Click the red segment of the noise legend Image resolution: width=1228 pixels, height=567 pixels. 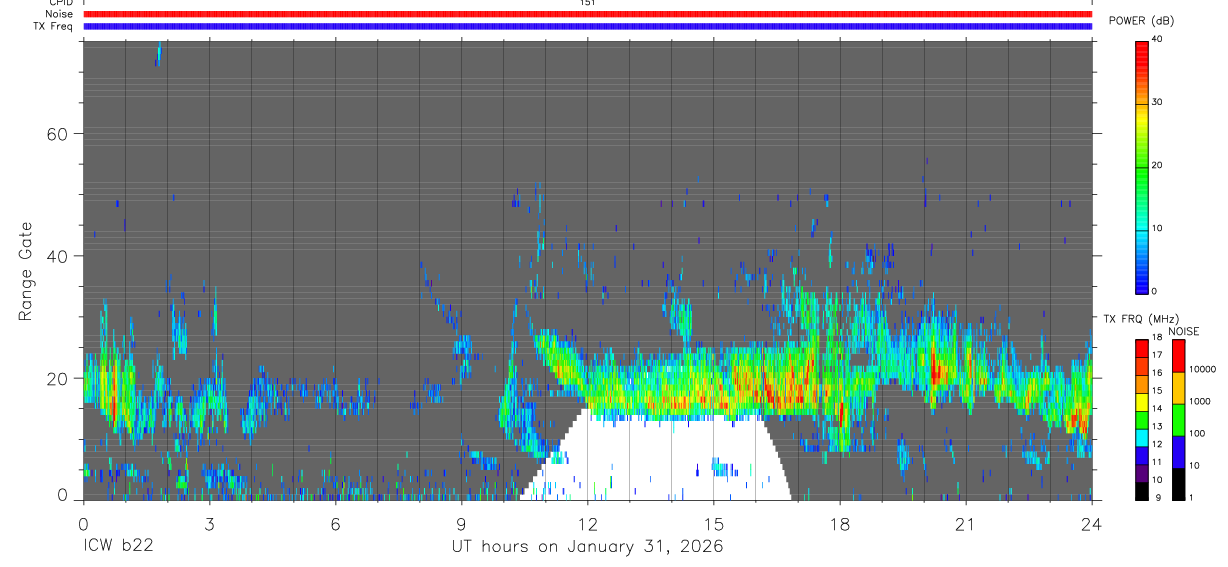[1177, 355]
